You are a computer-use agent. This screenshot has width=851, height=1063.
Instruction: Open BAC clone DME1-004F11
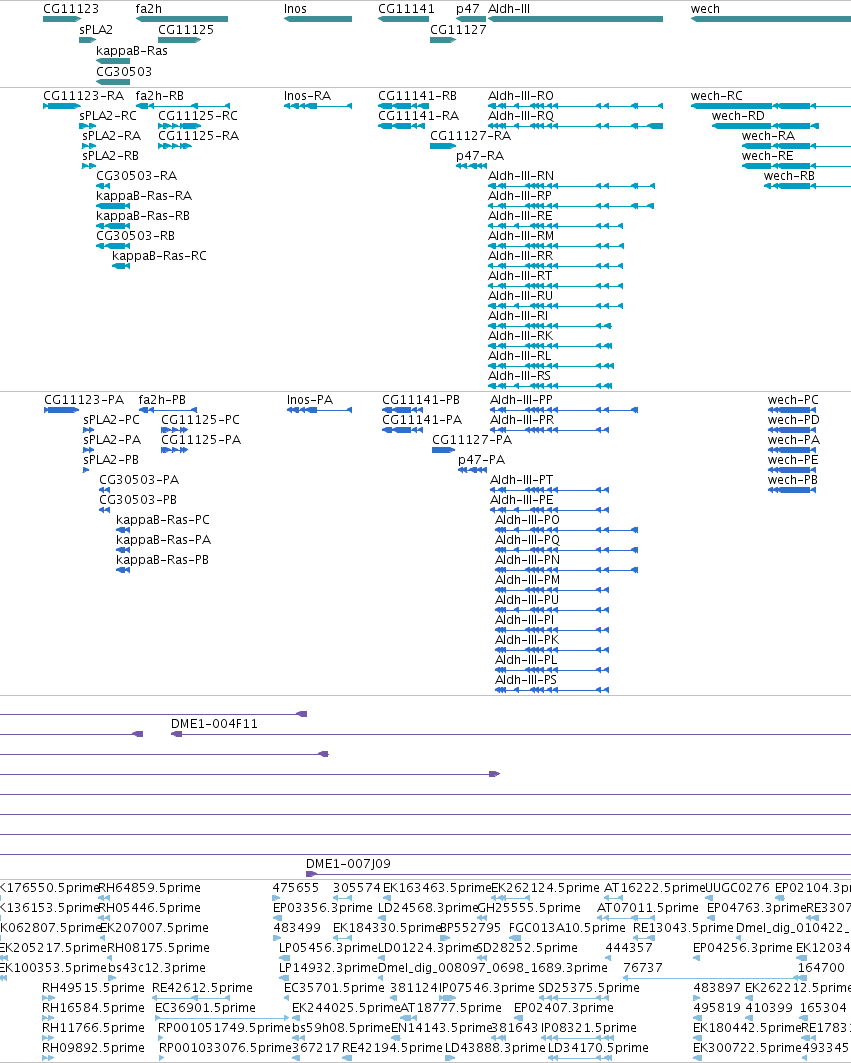pos(214,724)
